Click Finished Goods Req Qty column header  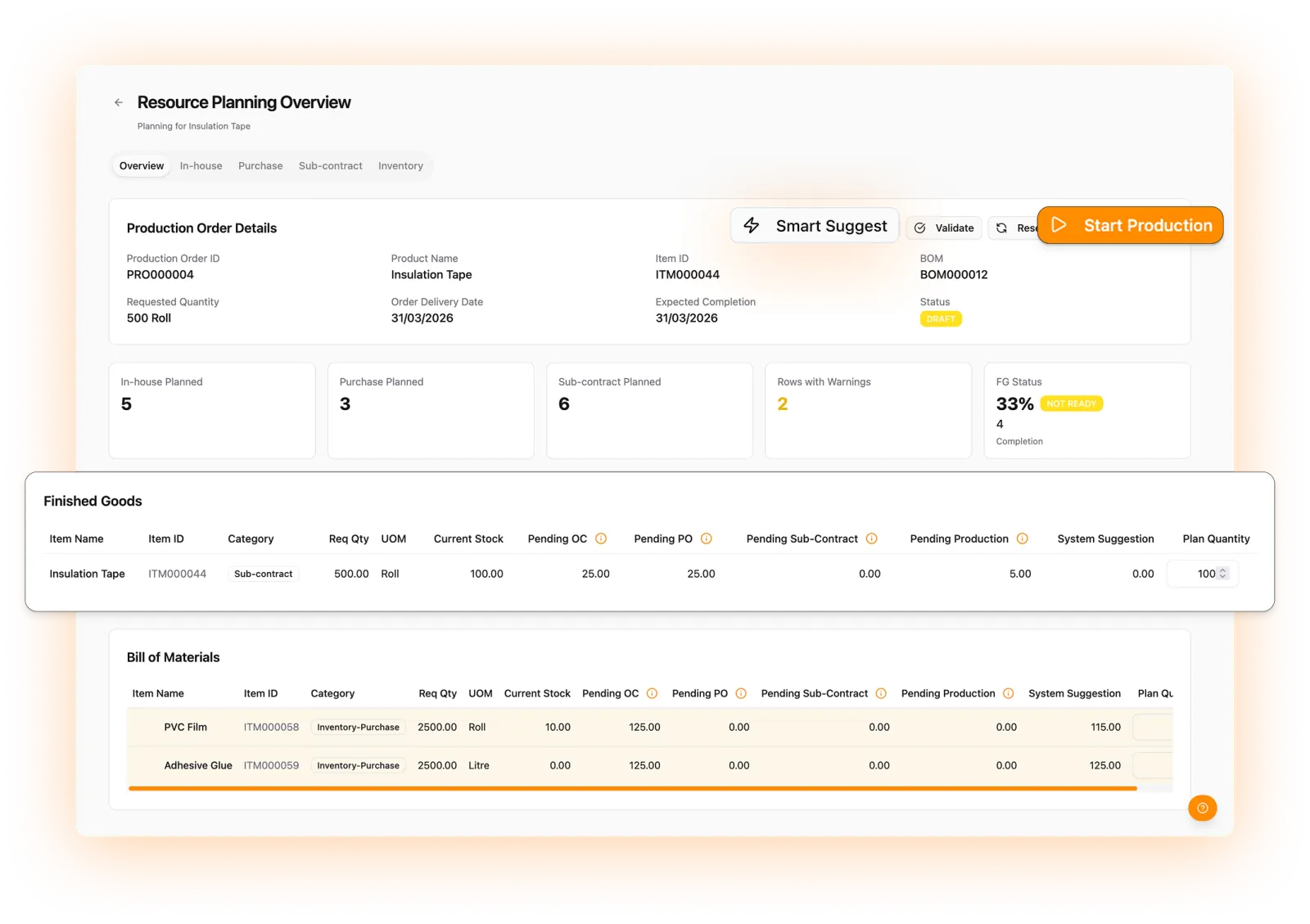(349, 539)
